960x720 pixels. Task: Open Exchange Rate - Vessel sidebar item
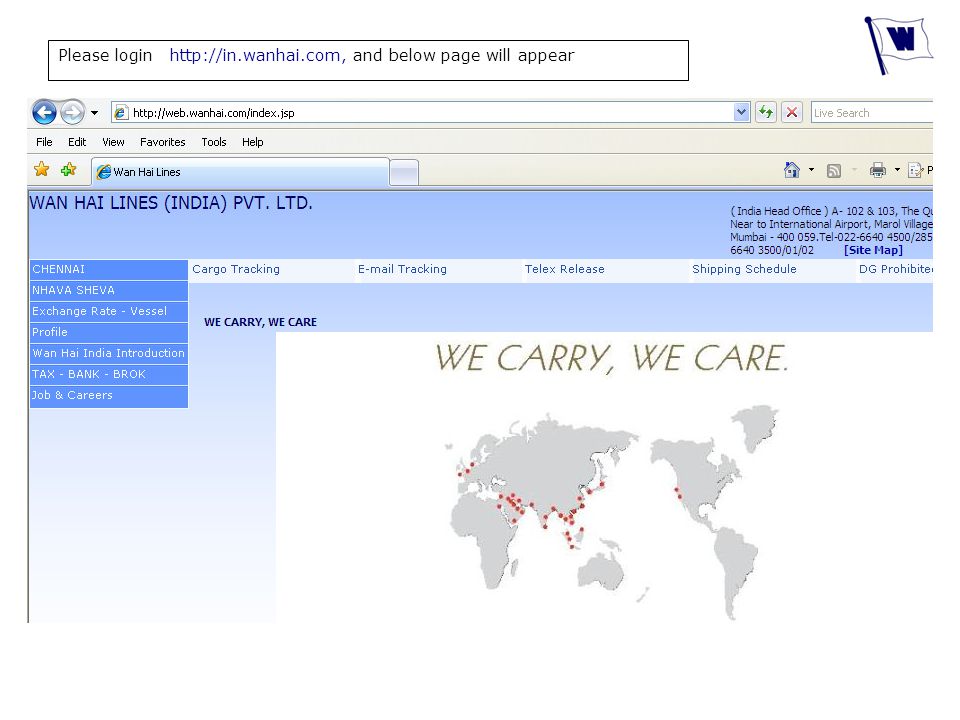pos(108,311)
